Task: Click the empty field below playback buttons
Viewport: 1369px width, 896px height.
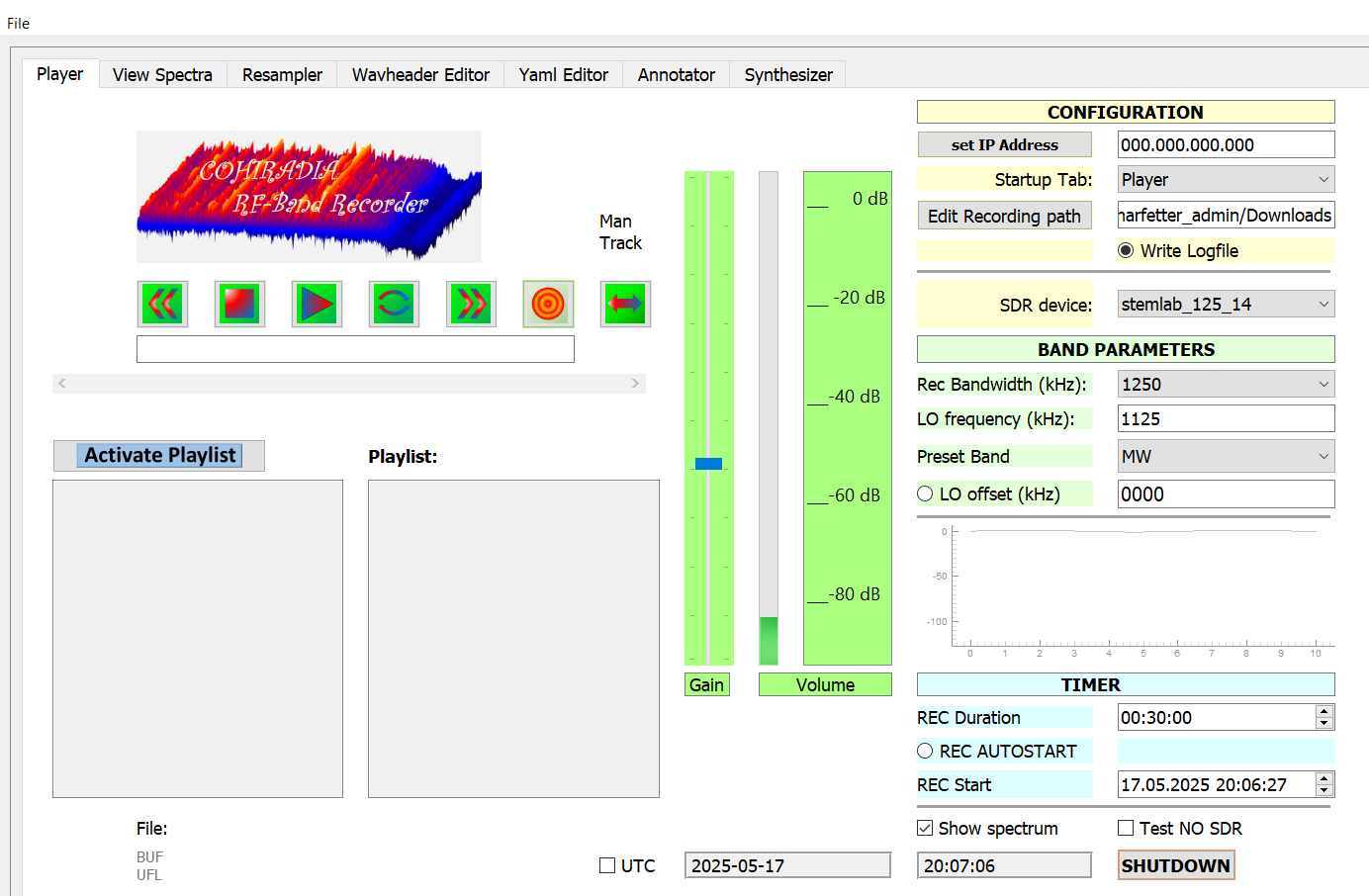Action: click(355, 349)
